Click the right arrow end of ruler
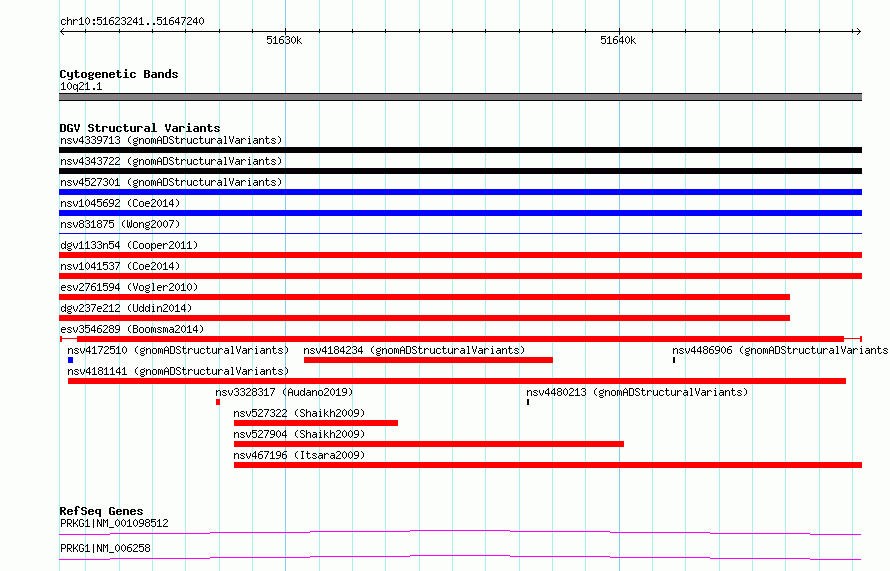This screenshot has height=571, width=890. click(x=858, y=32)
